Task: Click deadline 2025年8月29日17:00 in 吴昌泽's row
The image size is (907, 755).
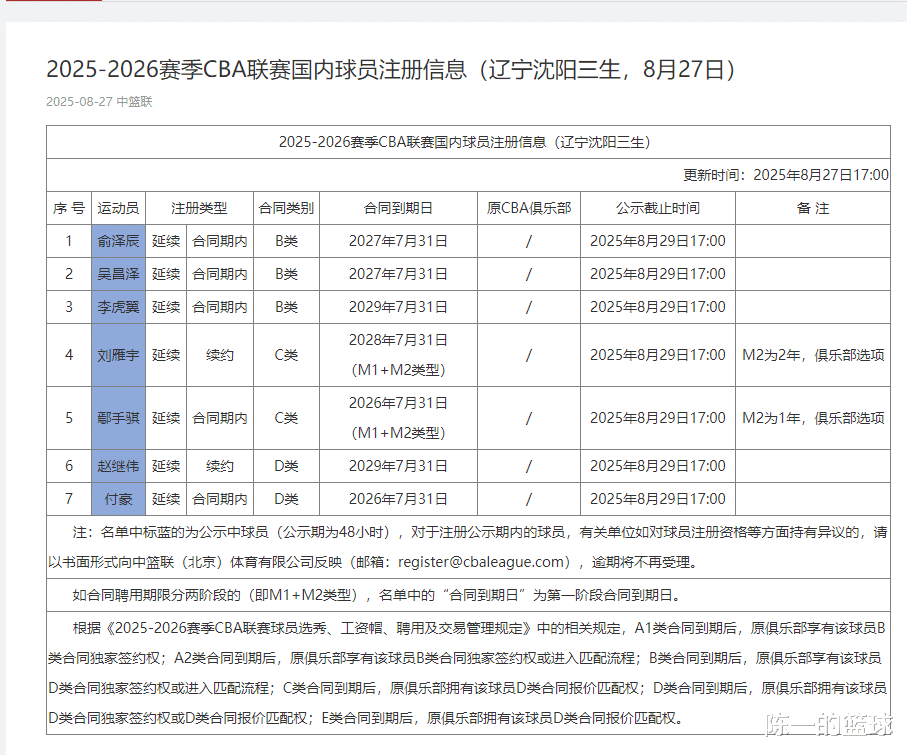Action: (658, 274)
